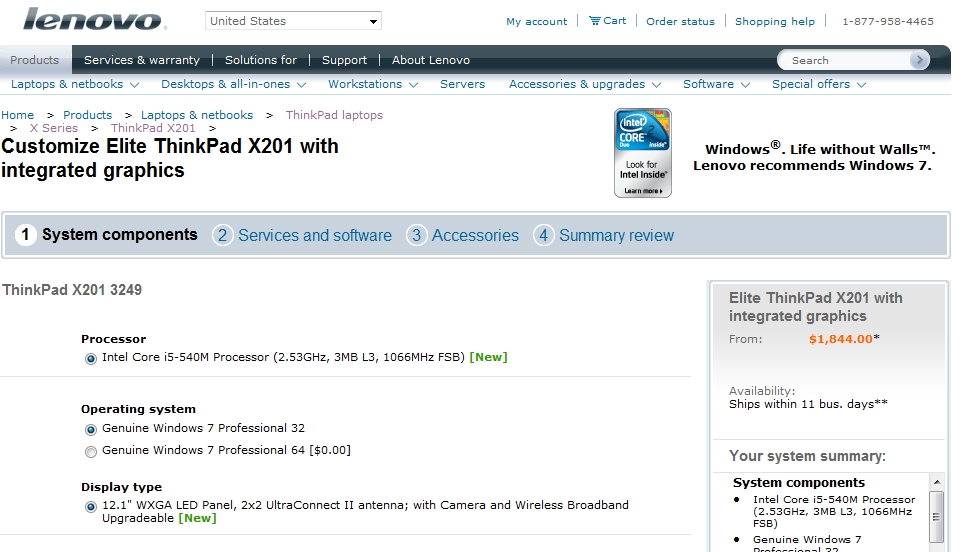The width and height of the screenshot is (978, 552).
Task: Click "Ships within 11 bus. days" text
Action: [x=808, y=404]
